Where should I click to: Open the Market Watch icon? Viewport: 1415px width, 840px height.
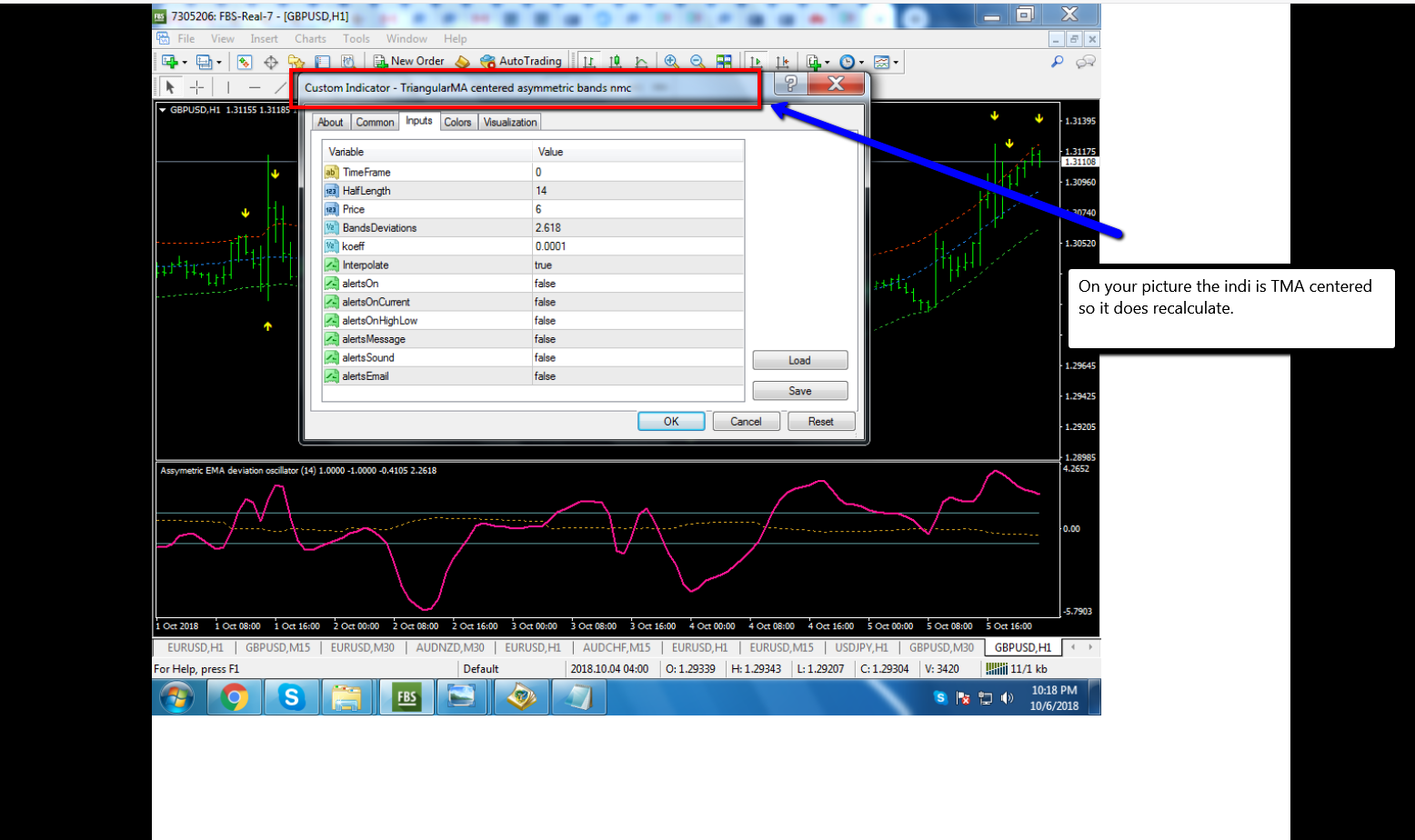pyautogui.click(x=245, y=62)
